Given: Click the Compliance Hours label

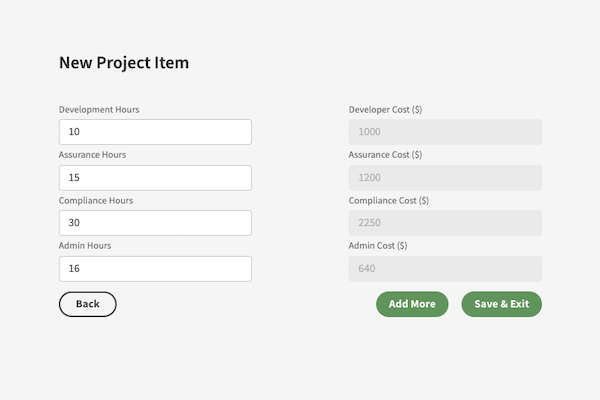Looking at the screenshot, I should (96, 201).
